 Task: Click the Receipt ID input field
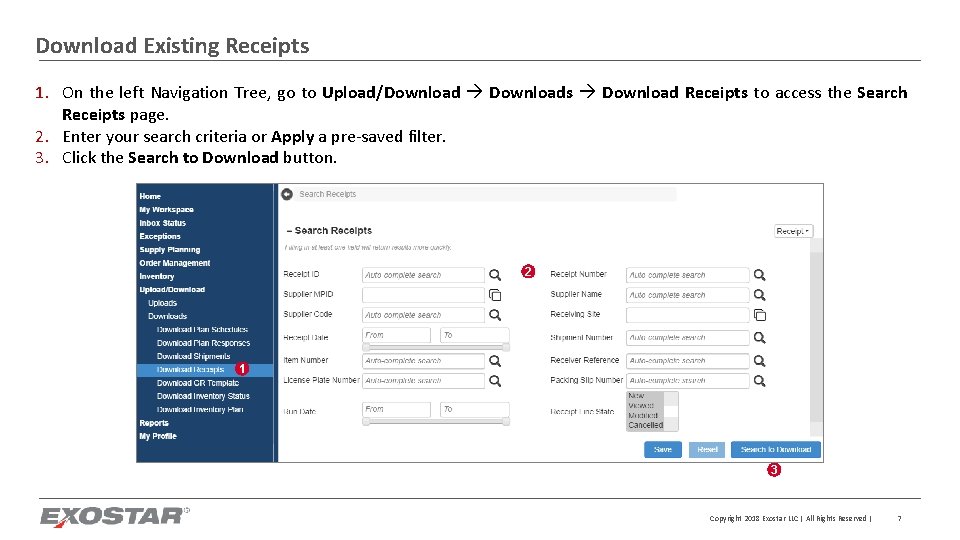click(x=423, y=275)
